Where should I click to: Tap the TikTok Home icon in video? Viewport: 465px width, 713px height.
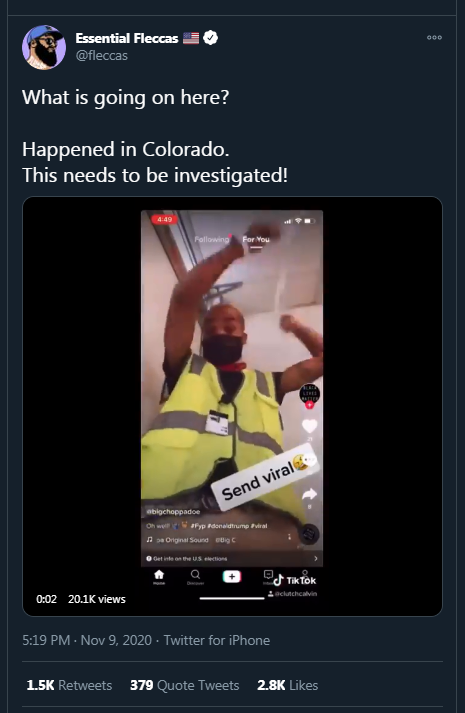pyautogui.click(x=159, y=576)
